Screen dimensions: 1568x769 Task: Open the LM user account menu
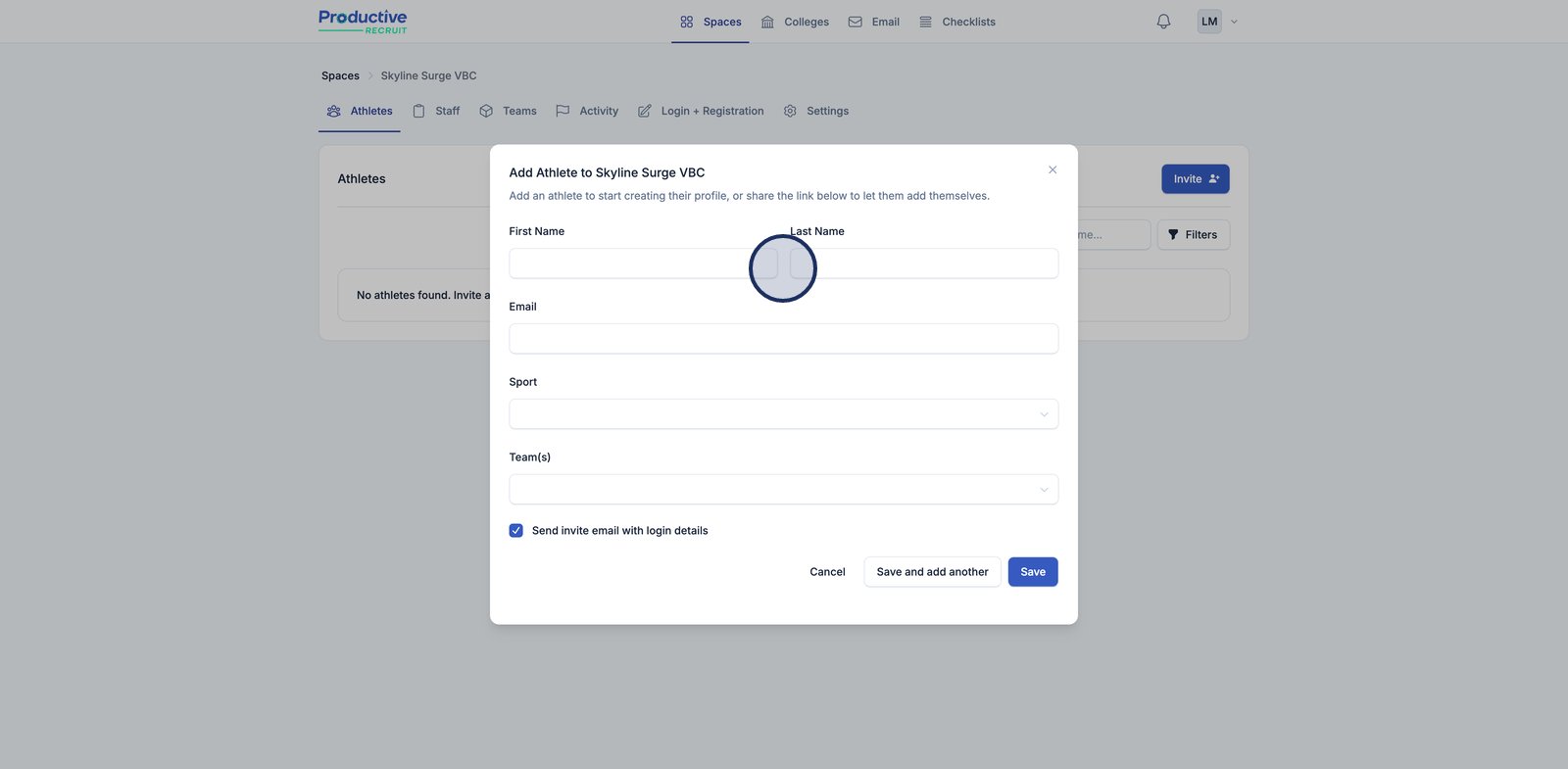[1217, 22]
